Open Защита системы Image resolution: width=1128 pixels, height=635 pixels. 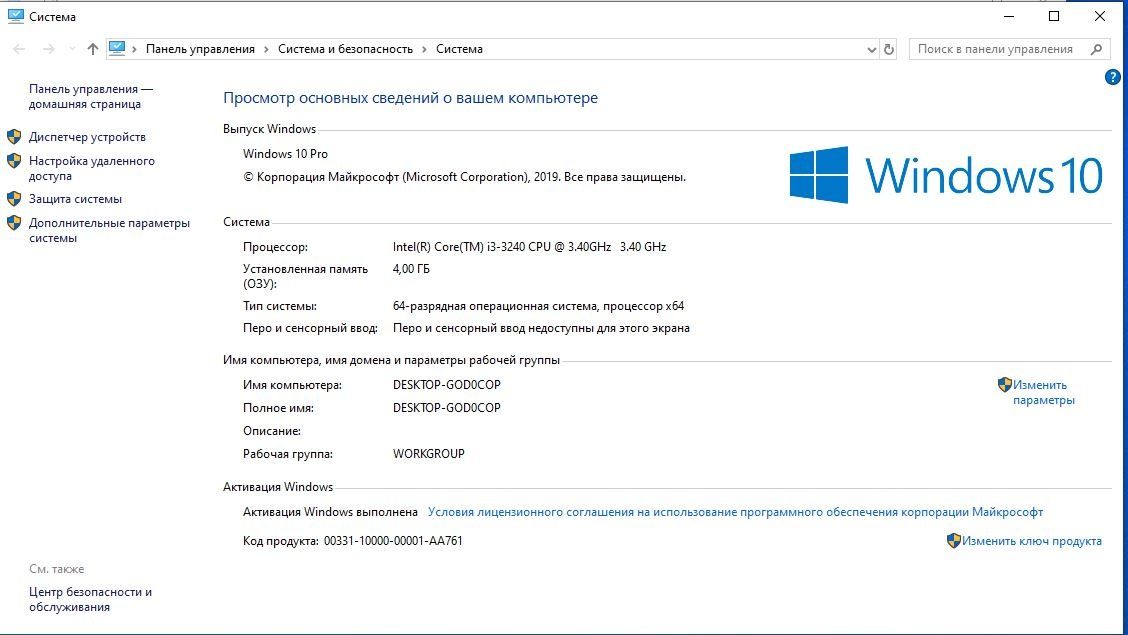(x=76, y=199)
